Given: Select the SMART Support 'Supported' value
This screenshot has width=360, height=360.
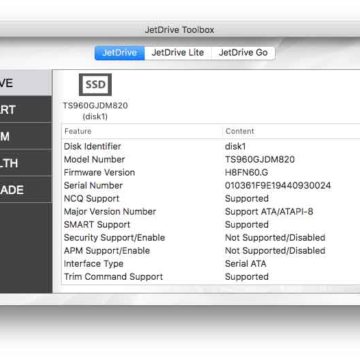Looking at the screenshot, I should click(x=247, y=225).
